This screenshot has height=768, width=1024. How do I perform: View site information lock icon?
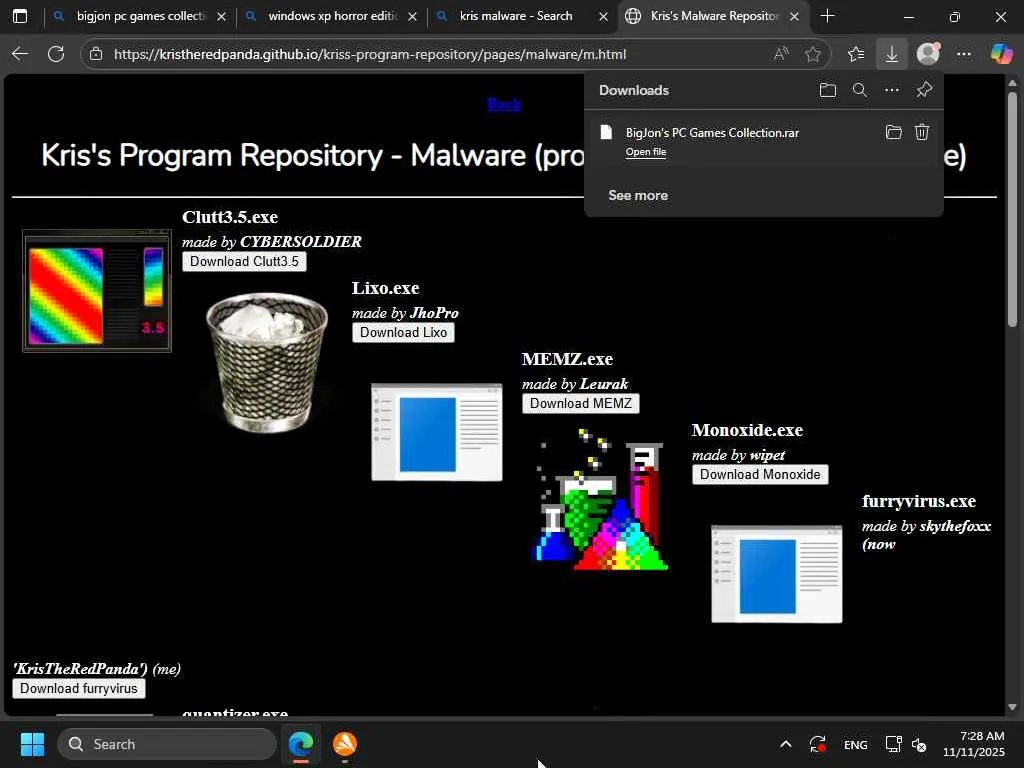coord(96,54)
